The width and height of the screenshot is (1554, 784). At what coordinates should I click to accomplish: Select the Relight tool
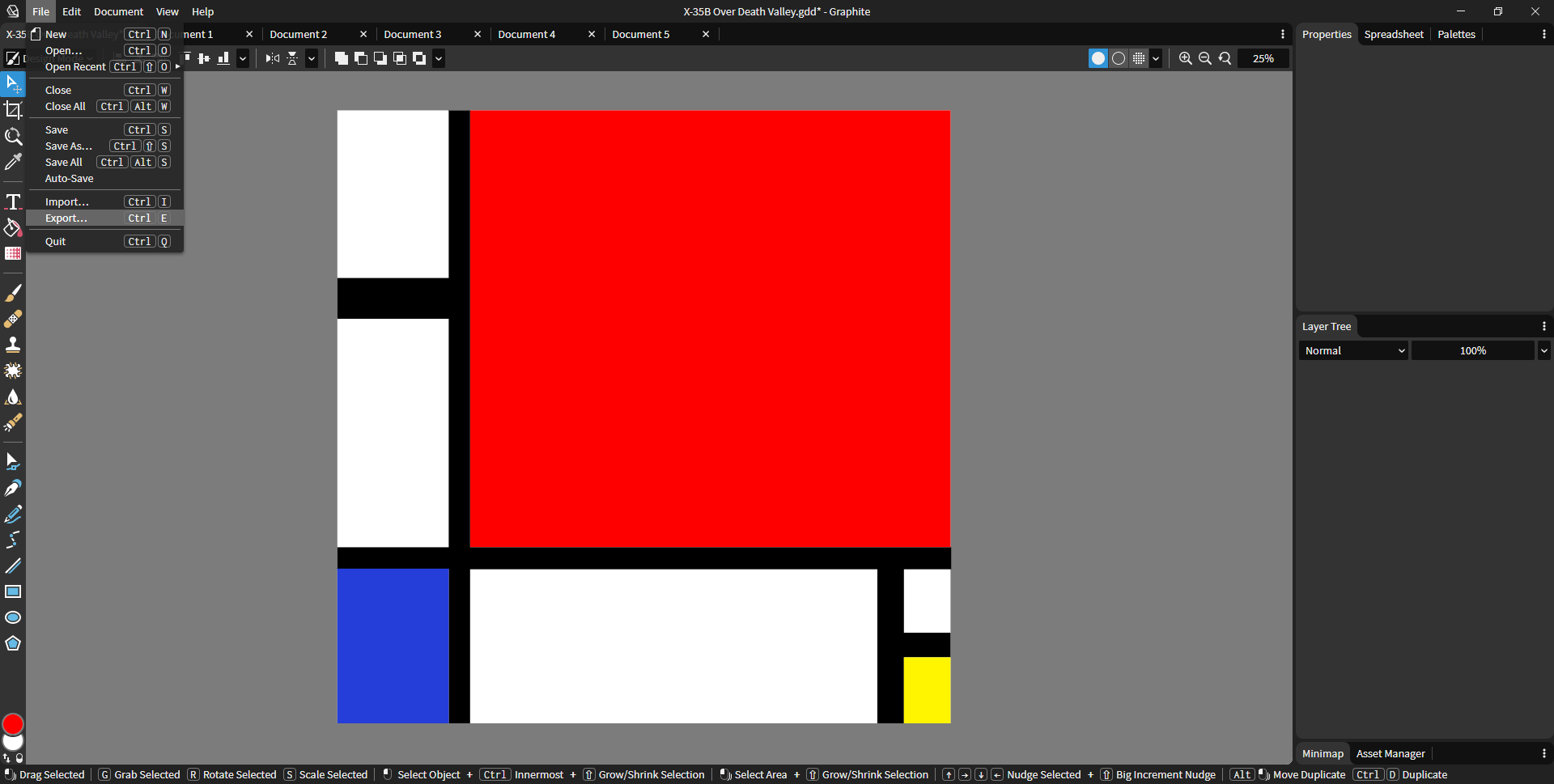click(13, 422)
